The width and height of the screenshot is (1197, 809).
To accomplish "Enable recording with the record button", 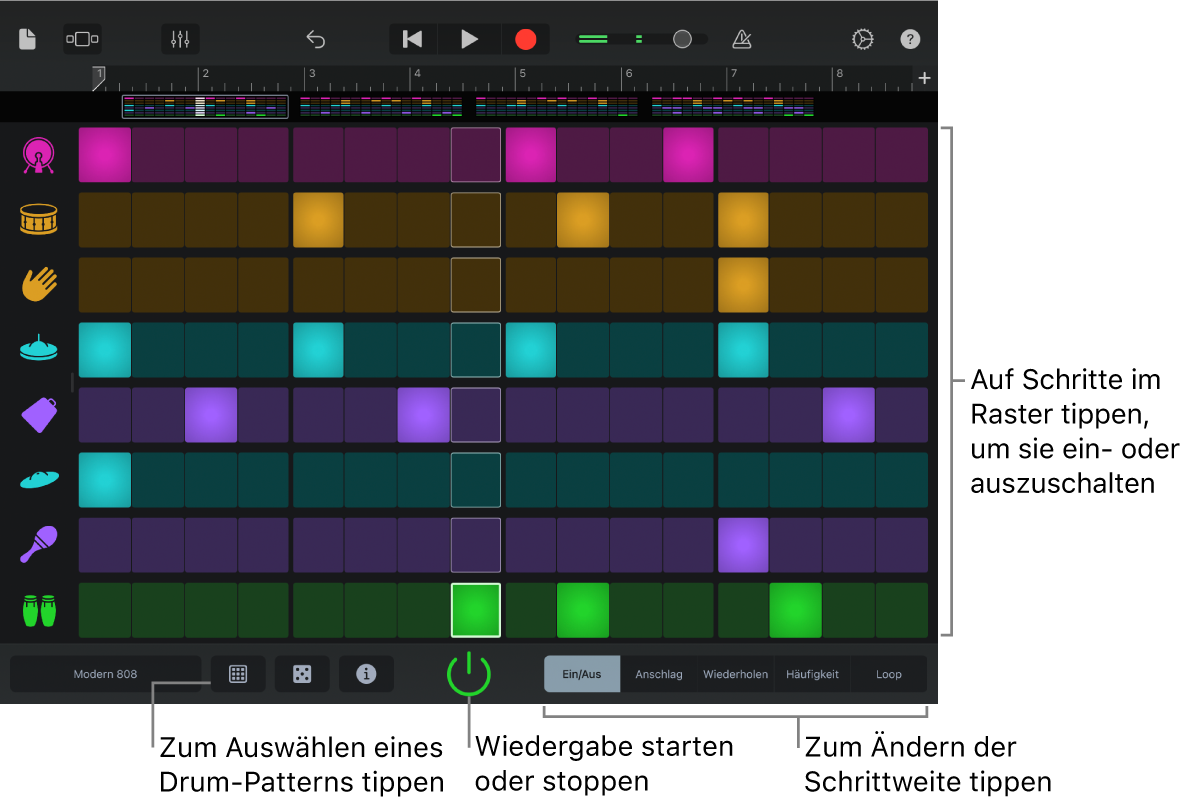I will 526,39.
